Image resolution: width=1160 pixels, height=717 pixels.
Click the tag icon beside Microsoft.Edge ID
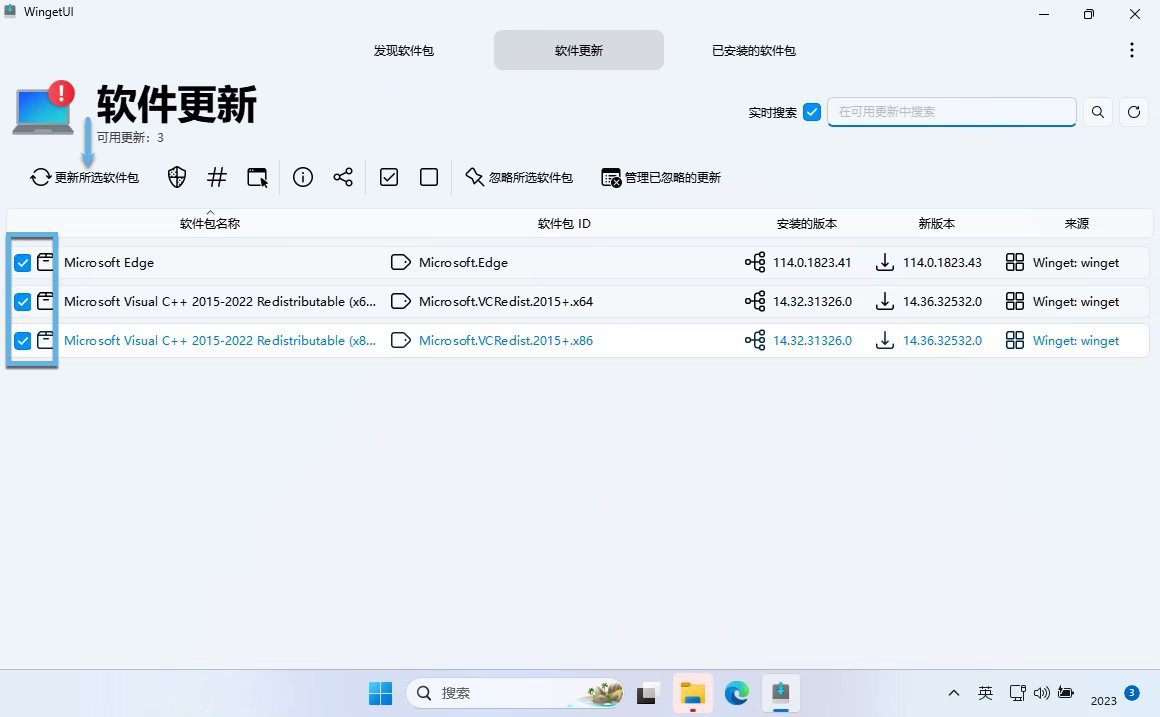[x=401, y=262]
